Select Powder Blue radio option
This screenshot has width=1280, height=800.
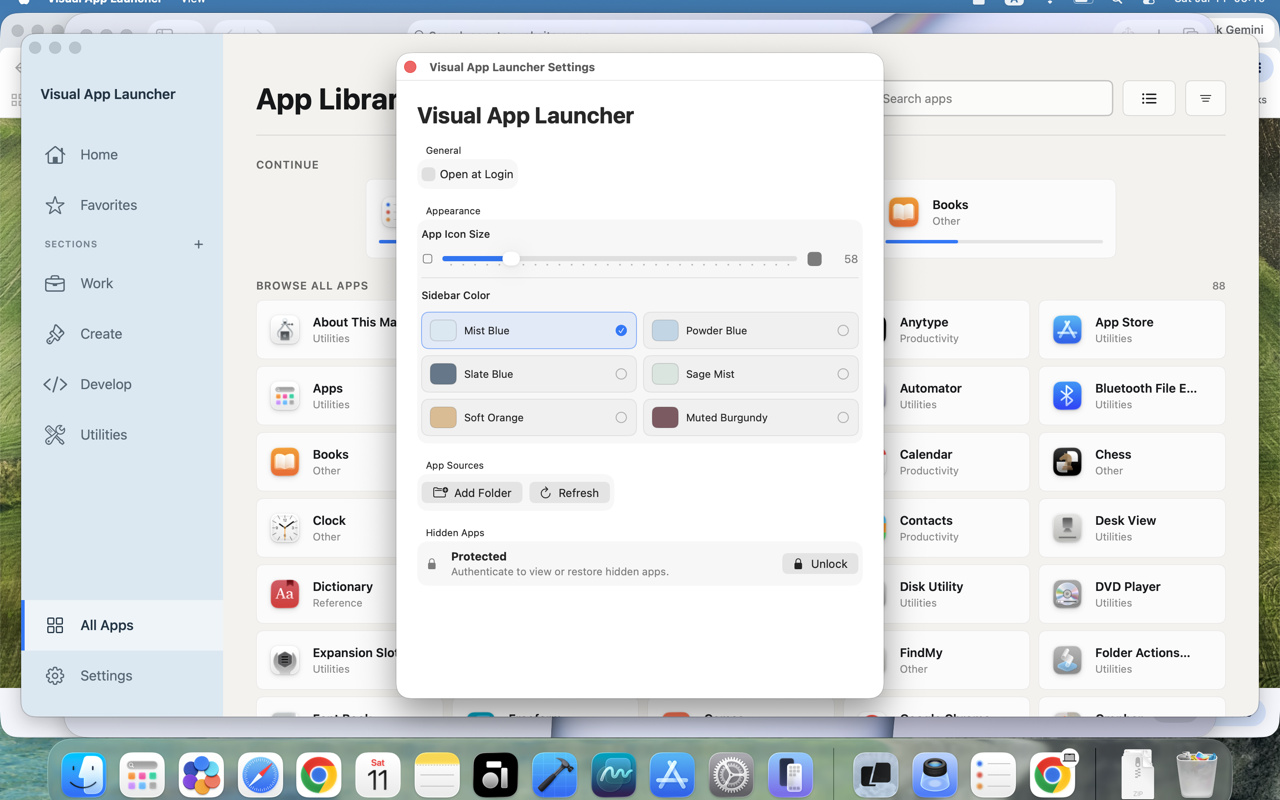pos(843,331)
